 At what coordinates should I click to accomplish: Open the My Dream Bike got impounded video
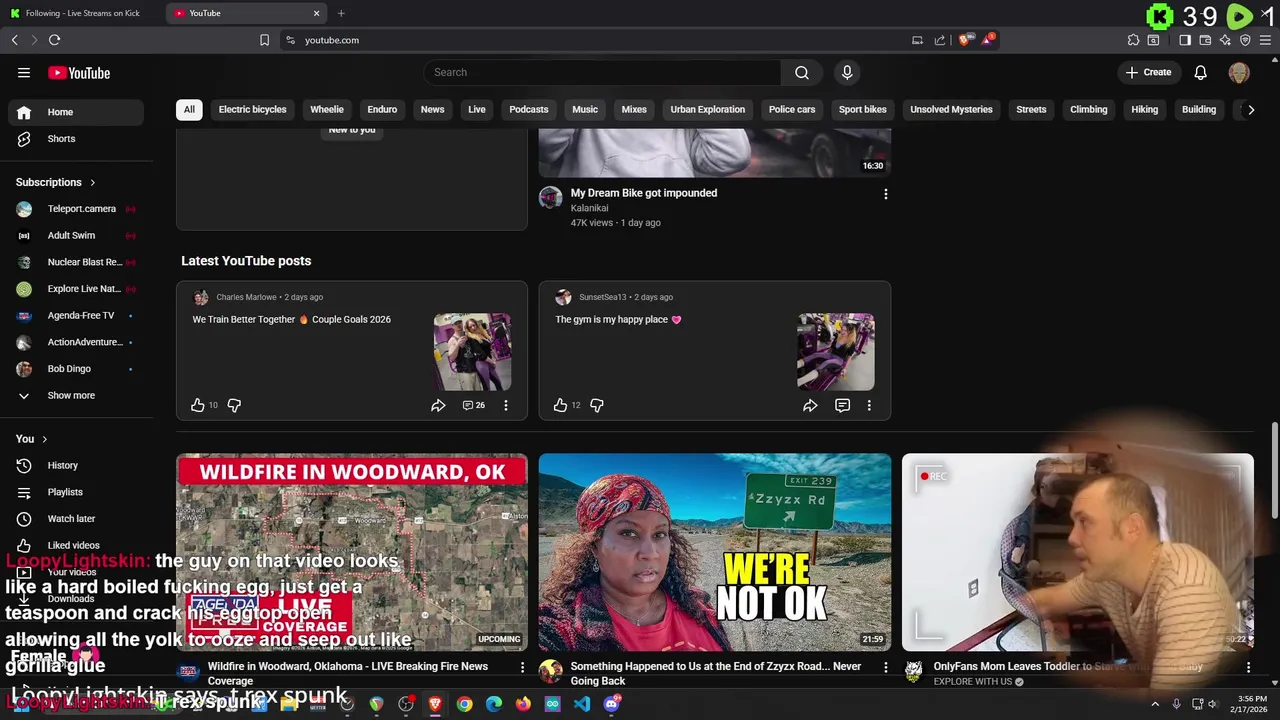[644, 193]
